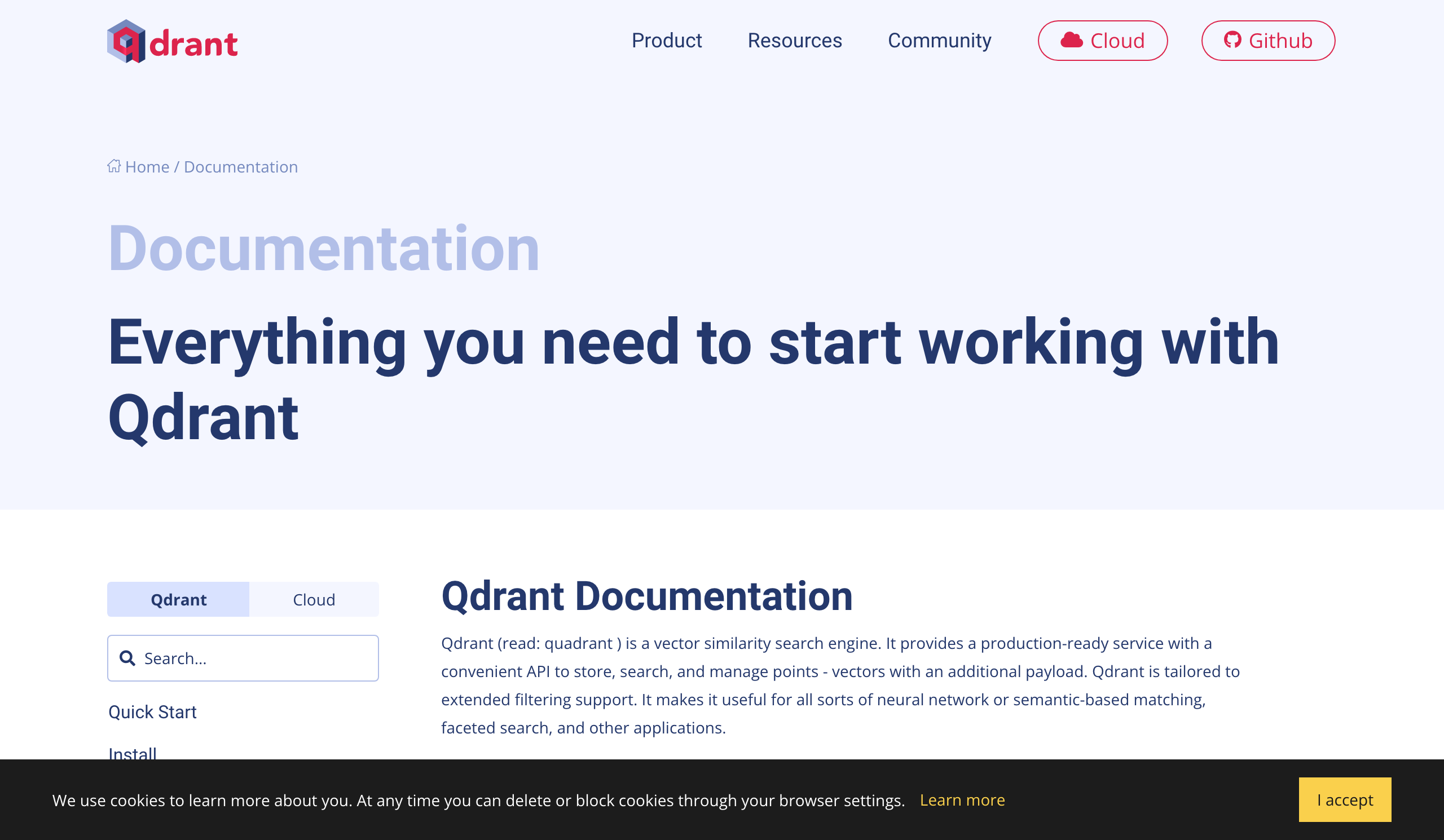The image size is (1444, 840).
Task: Click the Documentation breadcrumb link
Action: (x=241, y=167)
